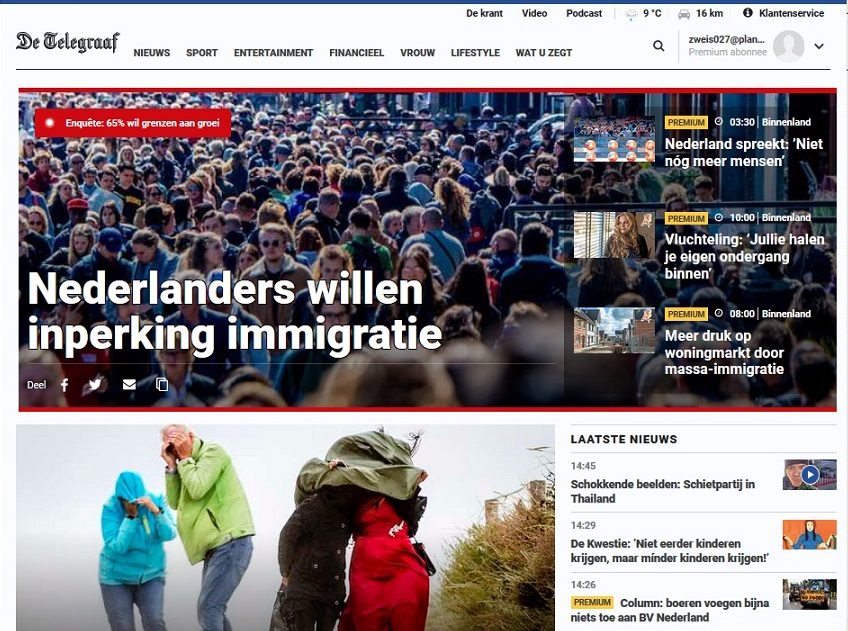The width and height of the screenshot is (848, 631).
Task: Read 'Meer druk op woningmarkt' article
Action: click(x=724, y=353)
